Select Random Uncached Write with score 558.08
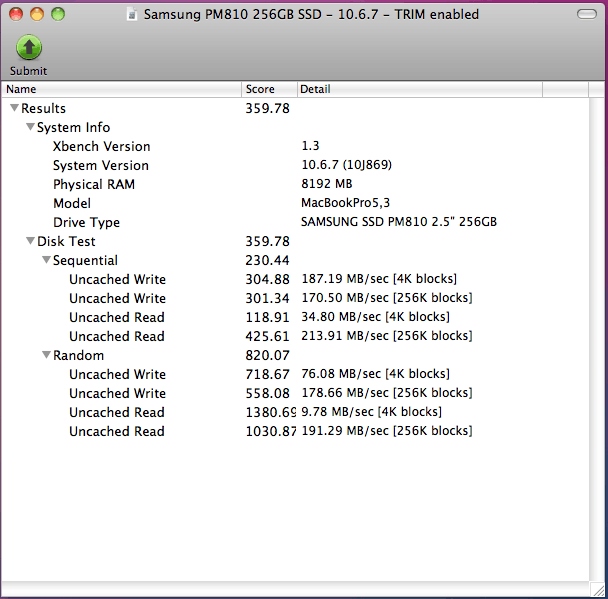The image size is (608, 599). coord(295,393)
